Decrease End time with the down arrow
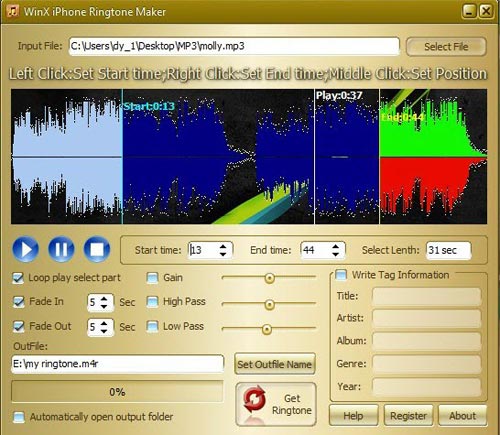 tap(336, 254)
